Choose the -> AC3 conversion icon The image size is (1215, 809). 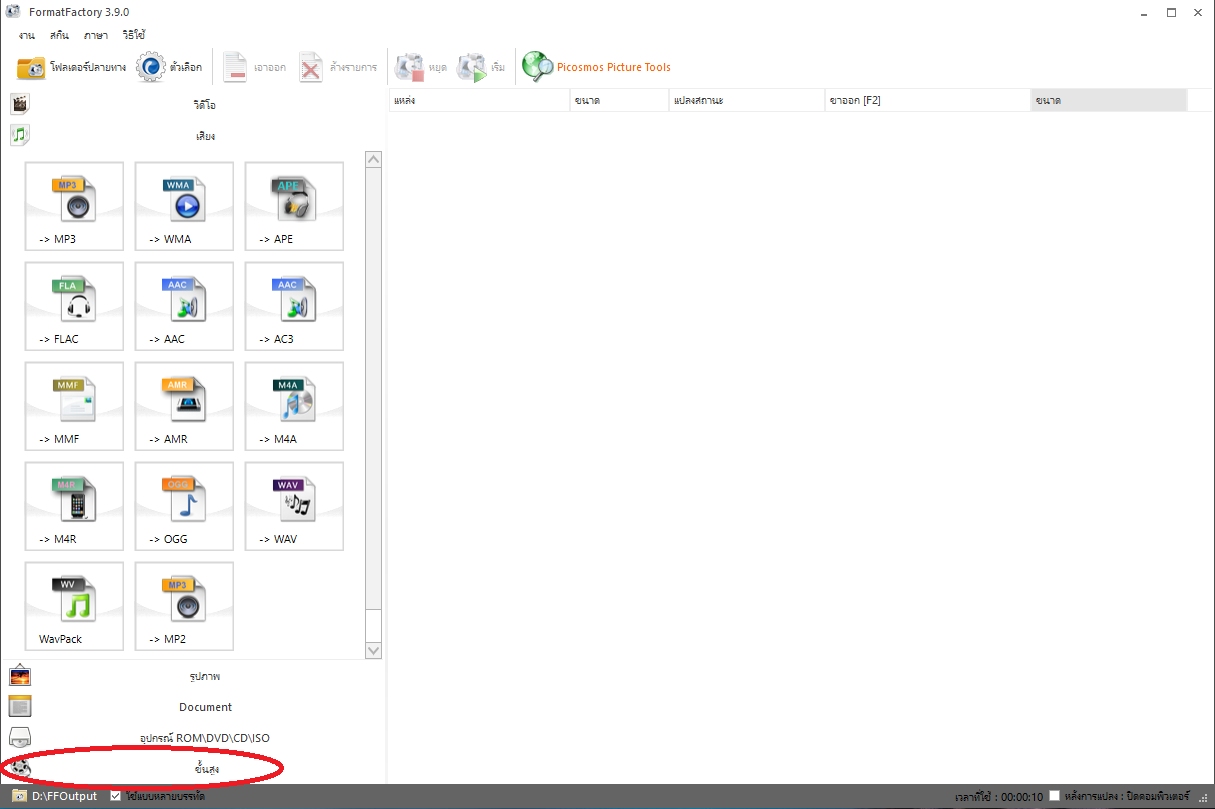(x=295, y=307)
